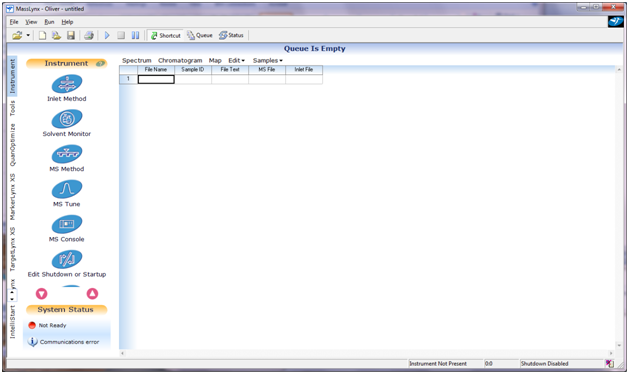Open the MS Tune window
The width and height of the screenshot is (629, 374).
[x=67, y=189]
